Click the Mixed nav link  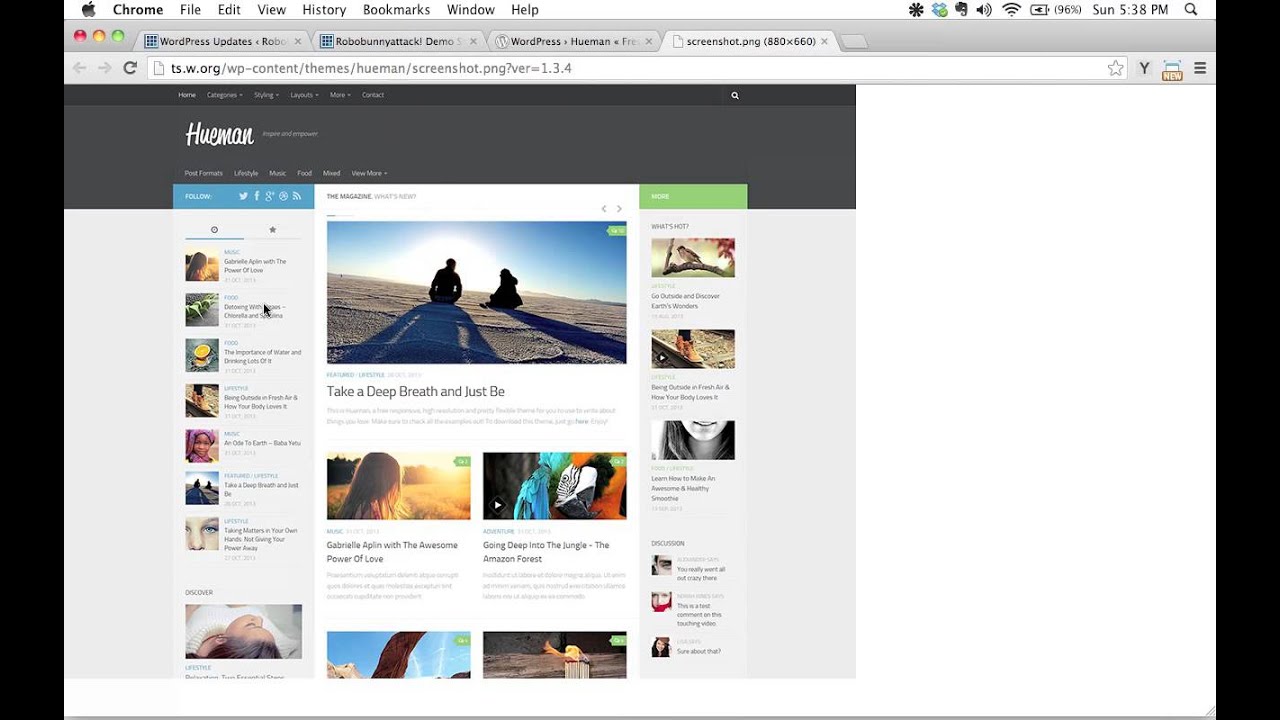(331, 173)
